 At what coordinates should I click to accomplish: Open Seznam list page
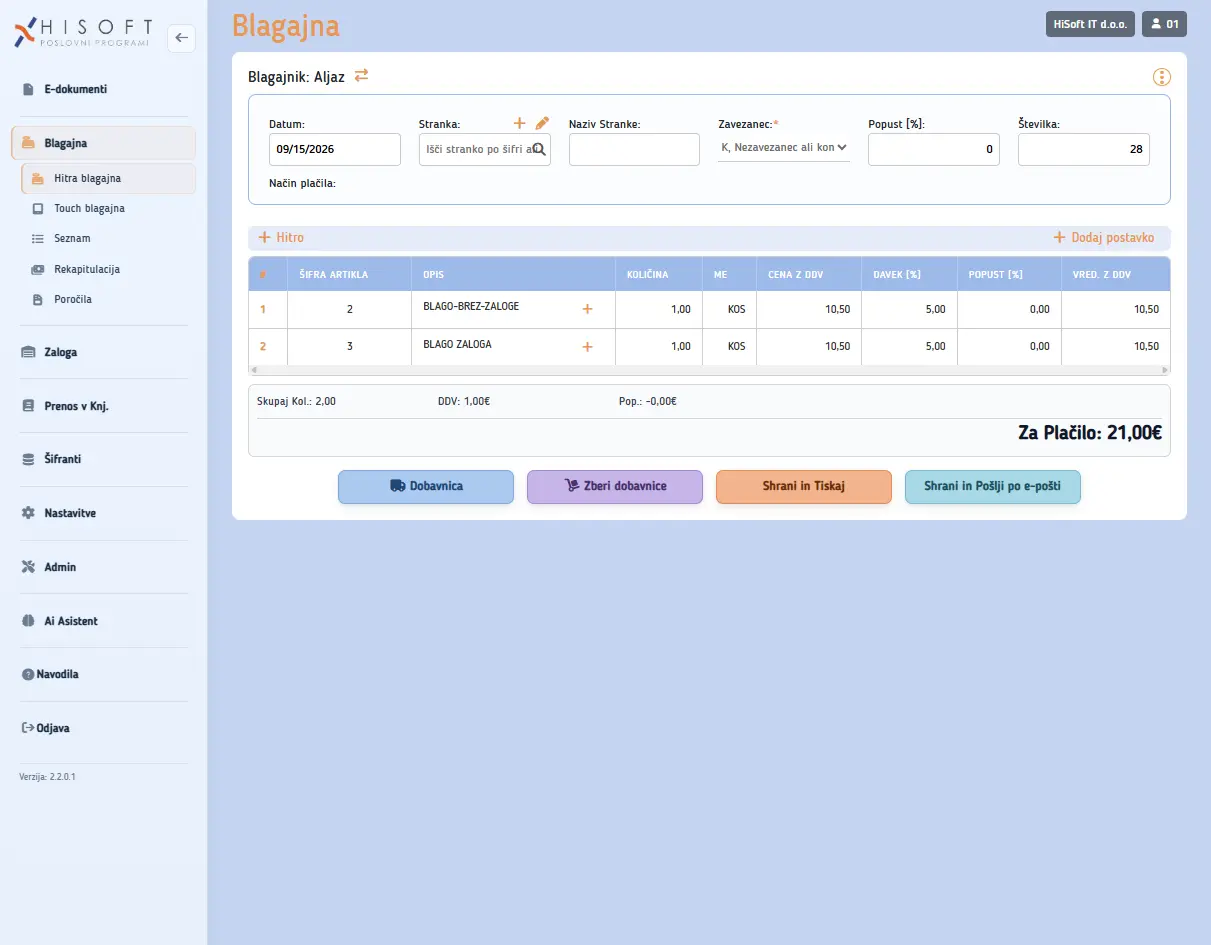coord(108,239)
